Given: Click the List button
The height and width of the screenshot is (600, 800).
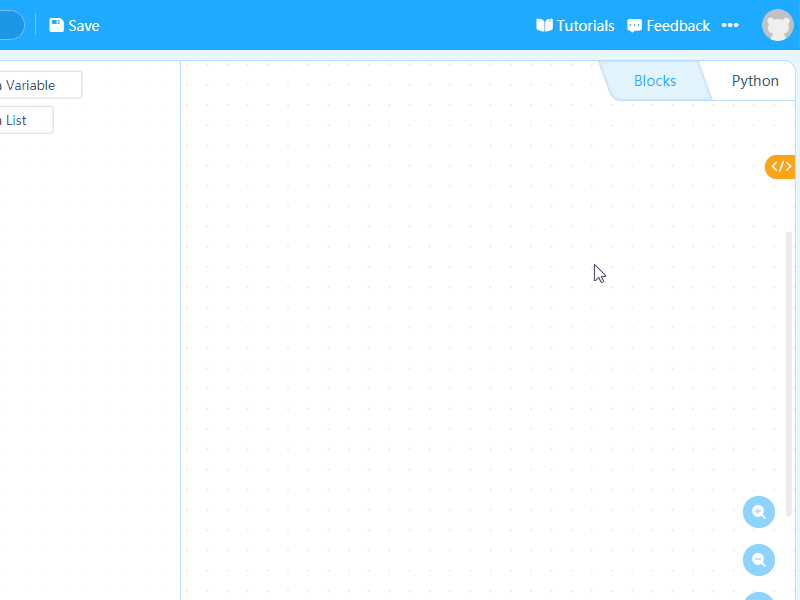Looking at the screenshot, I should pos(26,120).
